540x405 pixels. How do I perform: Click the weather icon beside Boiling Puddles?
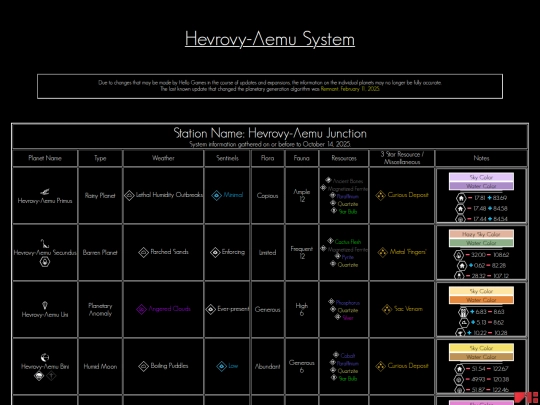point(144,366)
